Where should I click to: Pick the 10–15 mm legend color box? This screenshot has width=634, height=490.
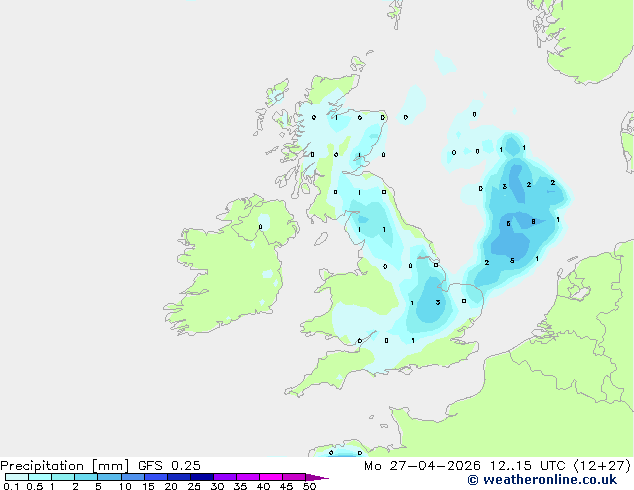pos(133,477)
